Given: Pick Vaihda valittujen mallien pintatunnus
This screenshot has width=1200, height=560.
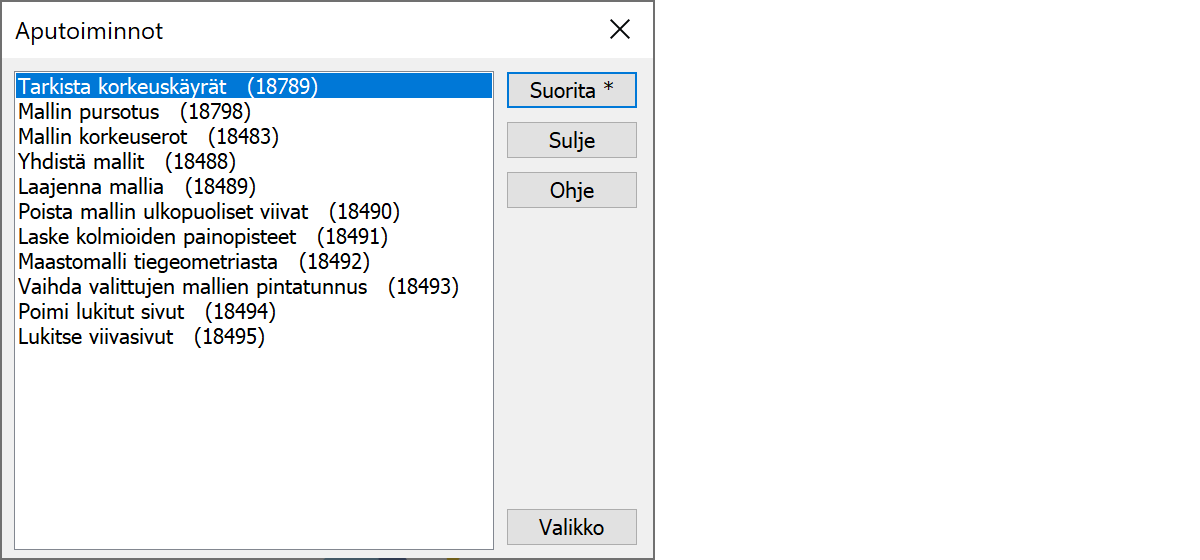Looking at the screenshot, I should coord(238,287).
